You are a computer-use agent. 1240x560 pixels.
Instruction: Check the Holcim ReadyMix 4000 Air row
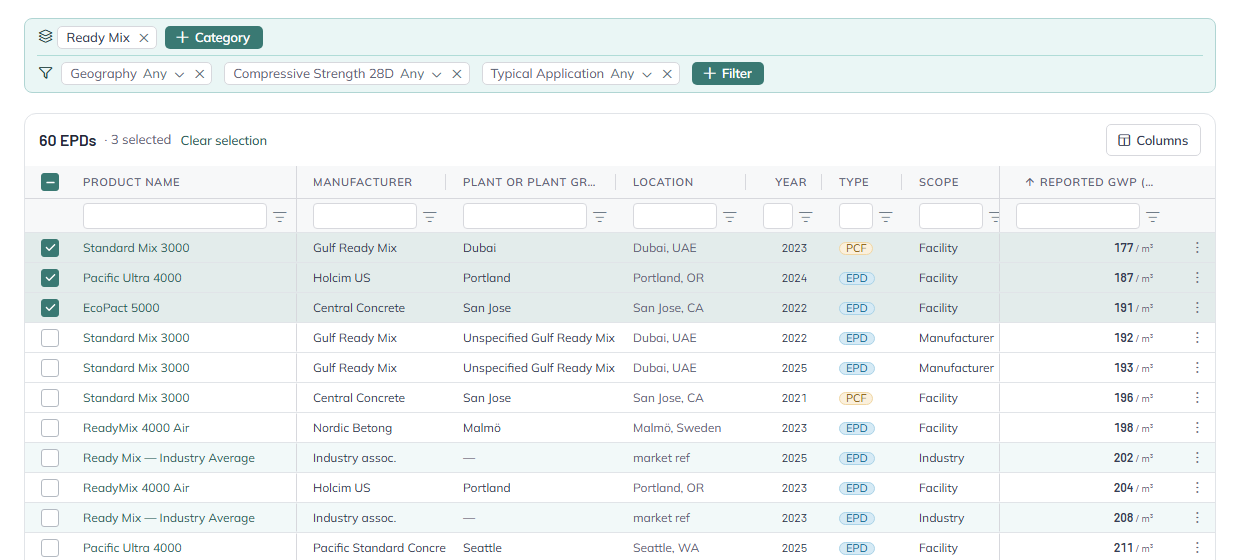tap(50, 488)
